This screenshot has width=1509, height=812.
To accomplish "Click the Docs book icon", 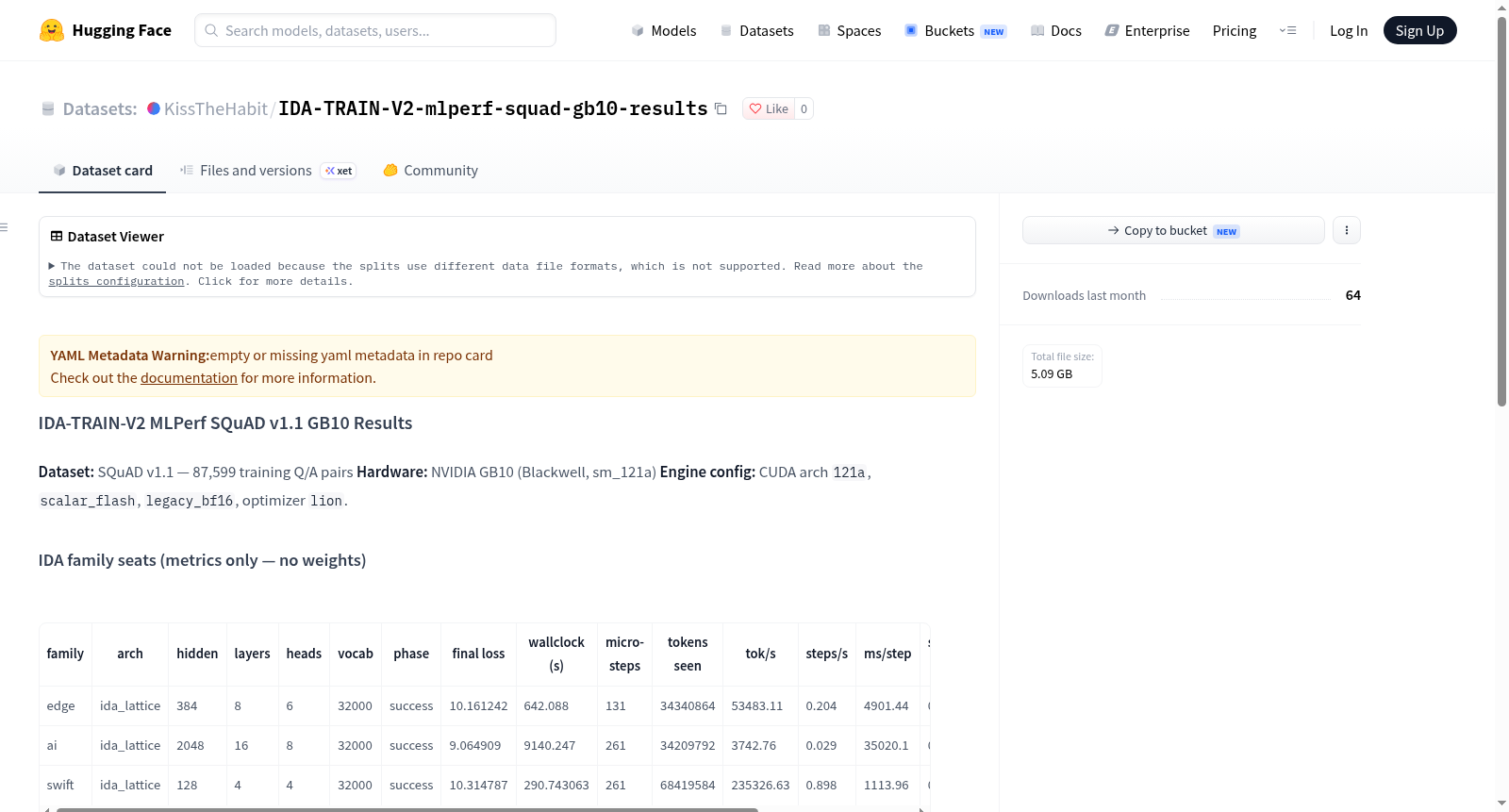I will 1037,30.
